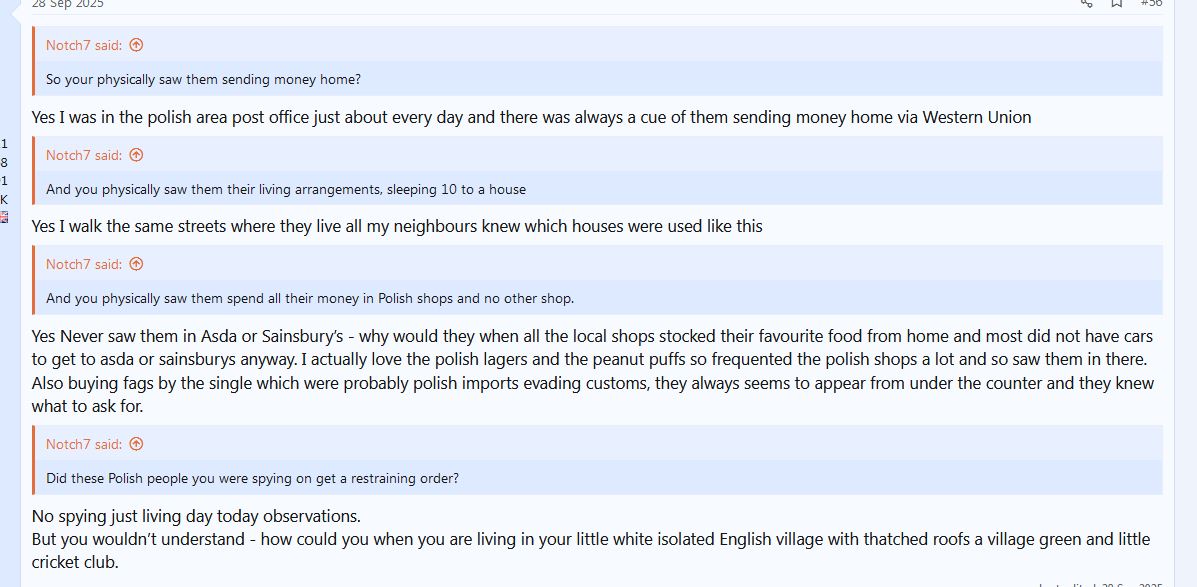Image resolution: width=1197 pixels, height=587 pixels.
Task: Click the share icon beside post #56
Action: 1086,3
